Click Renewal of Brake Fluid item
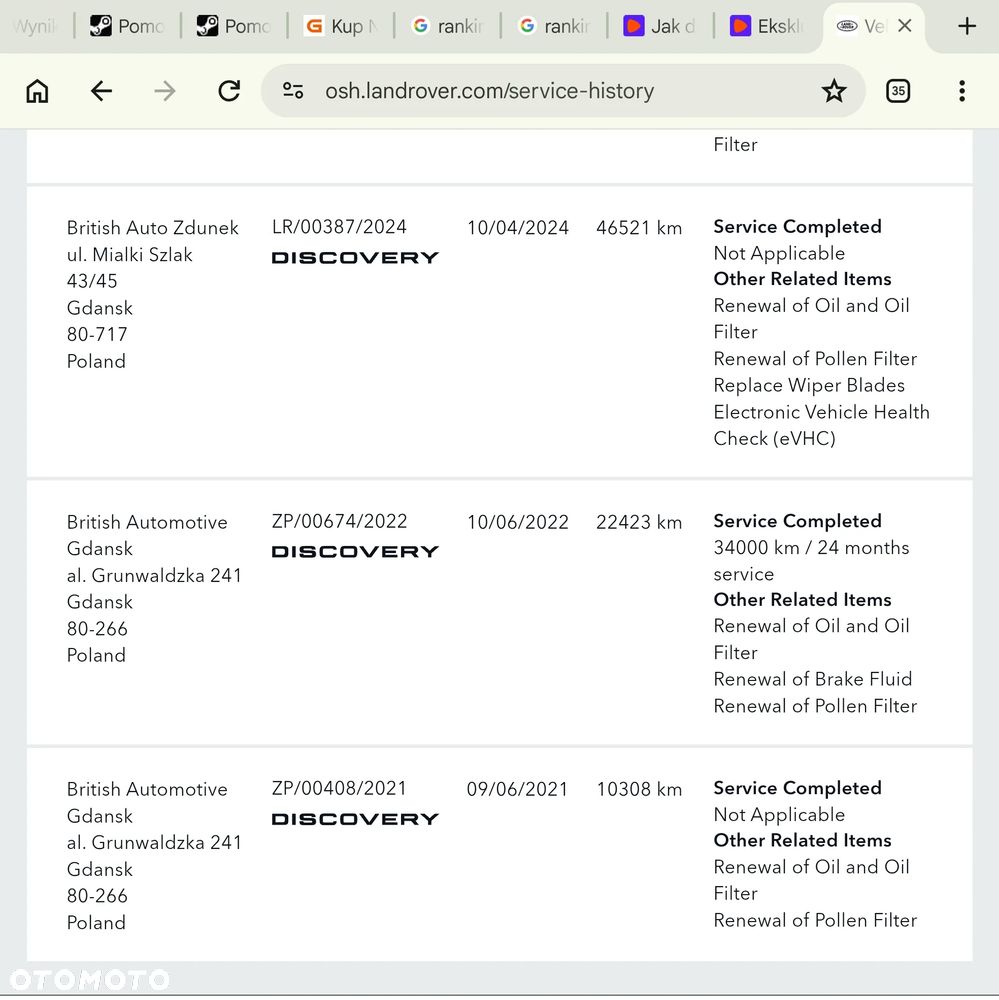This screenshot has width=999, height=1000. coord(813,679)
